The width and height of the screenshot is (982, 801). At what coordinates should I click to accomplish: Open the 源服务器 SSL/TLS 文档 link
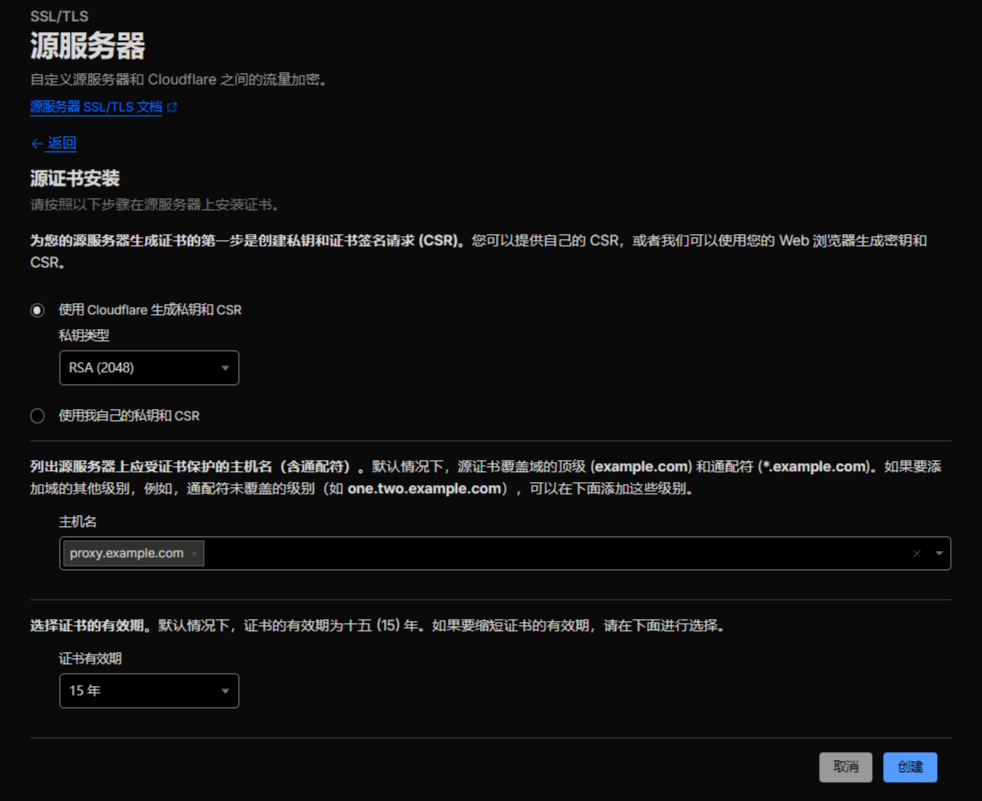click(x=96, y=107)
